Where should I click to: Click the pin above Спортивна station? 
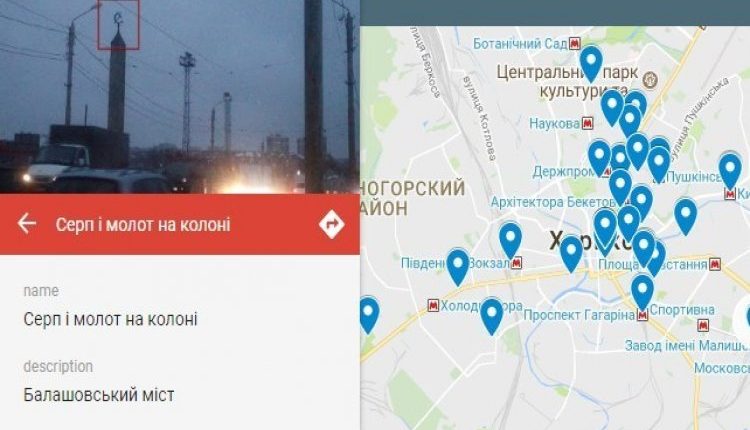pos(642,292)
